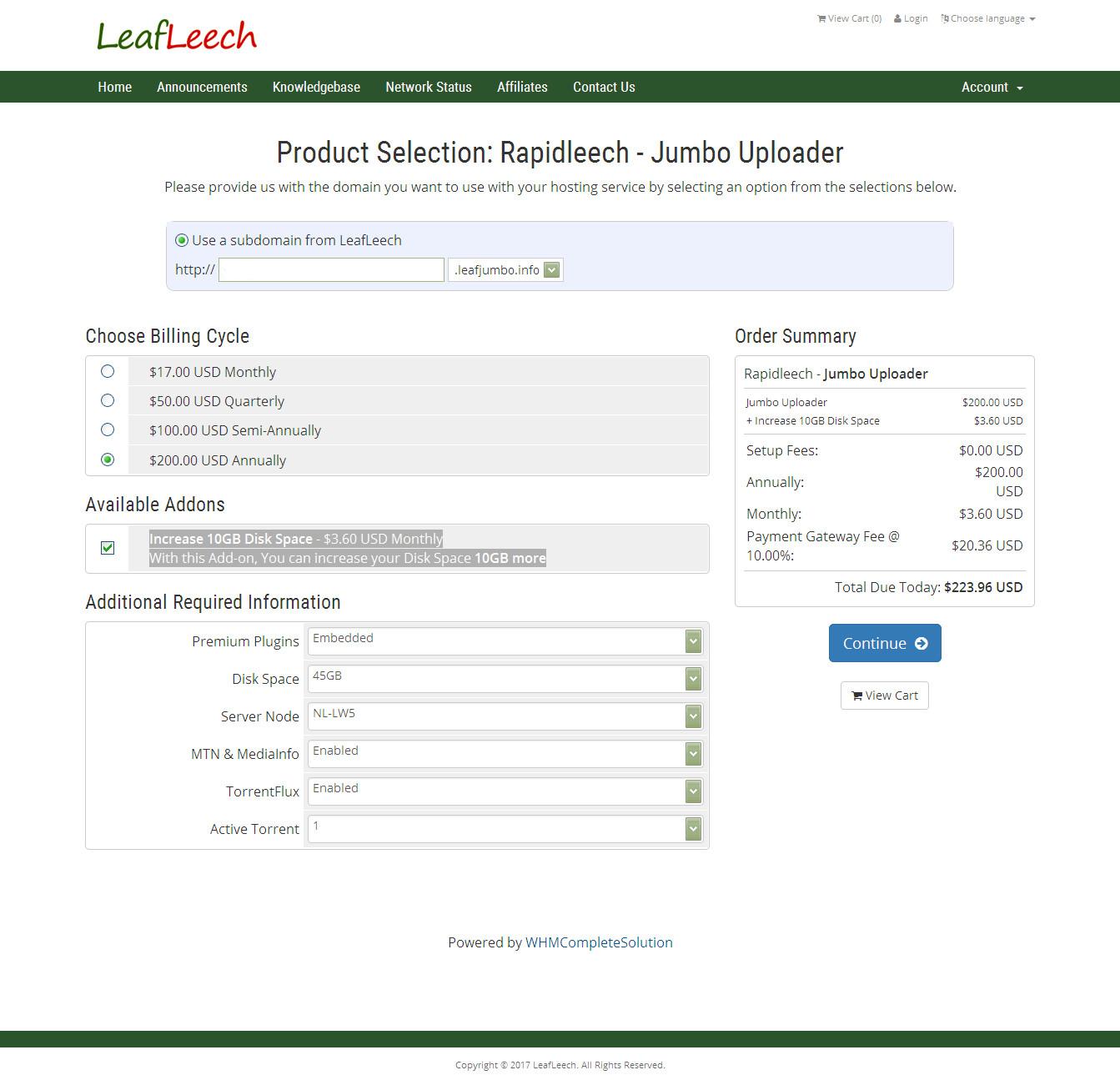Click the View Cart button below Continue
The height and width of the screenshot is (1080, 1120).
click(884, 696)
